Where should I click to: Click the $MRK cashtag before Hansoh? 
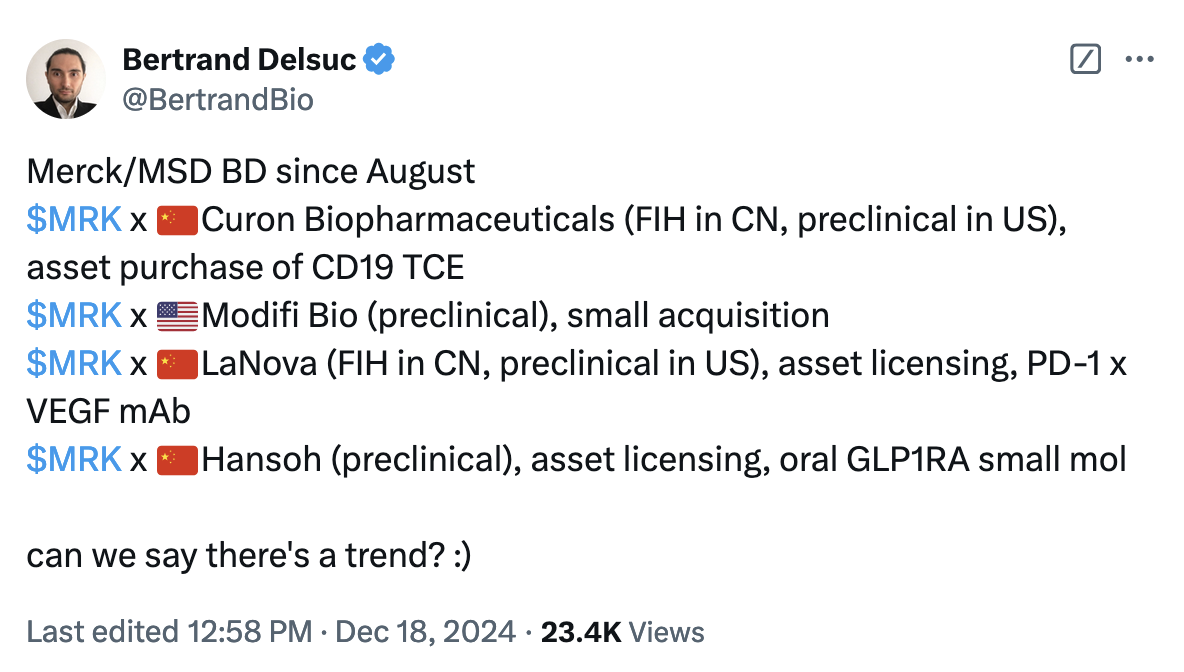74,460
